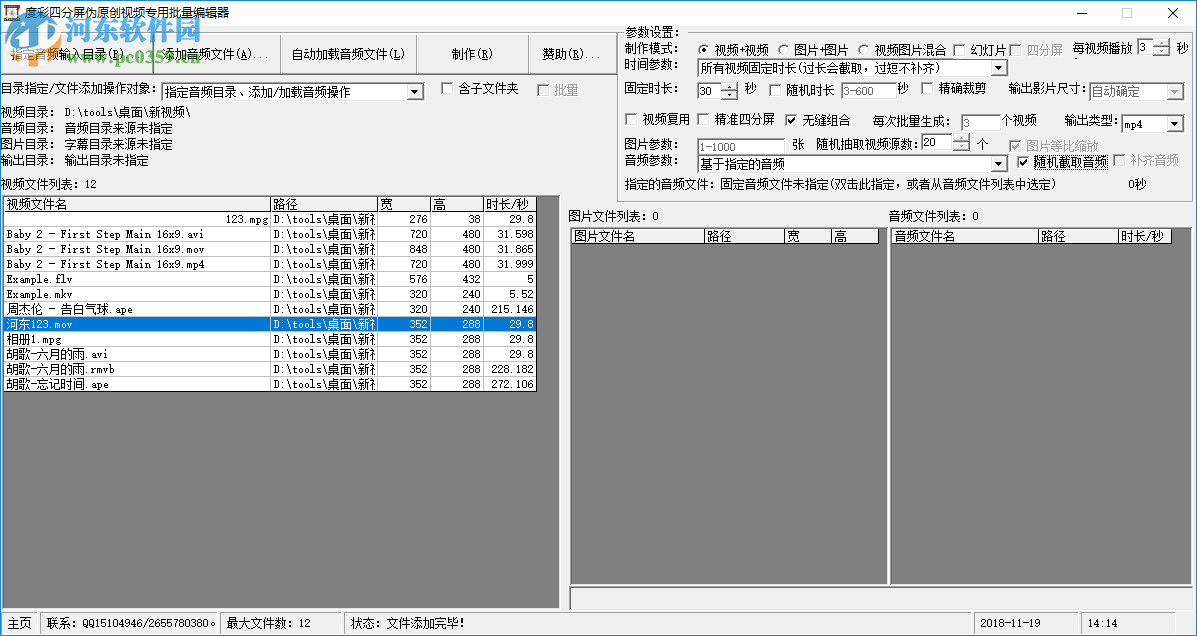Choose the 视频图片混合 radio option
1197x636 pixels.
[x=863, y=50]
